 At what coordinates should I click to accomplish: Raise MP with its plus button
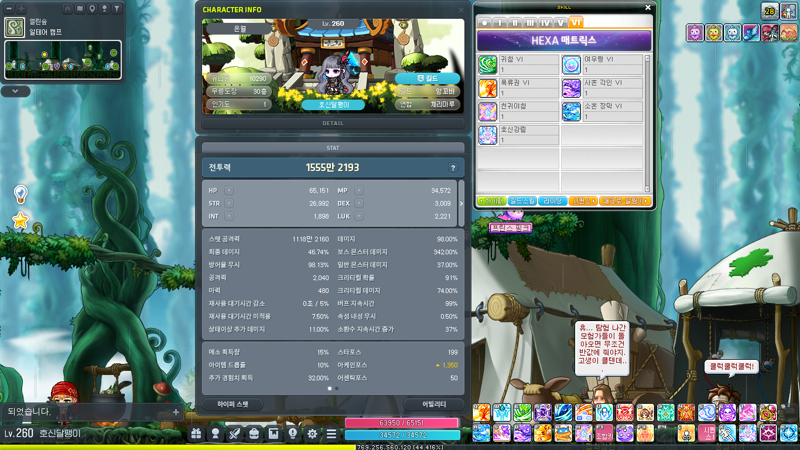click(359, 190)
